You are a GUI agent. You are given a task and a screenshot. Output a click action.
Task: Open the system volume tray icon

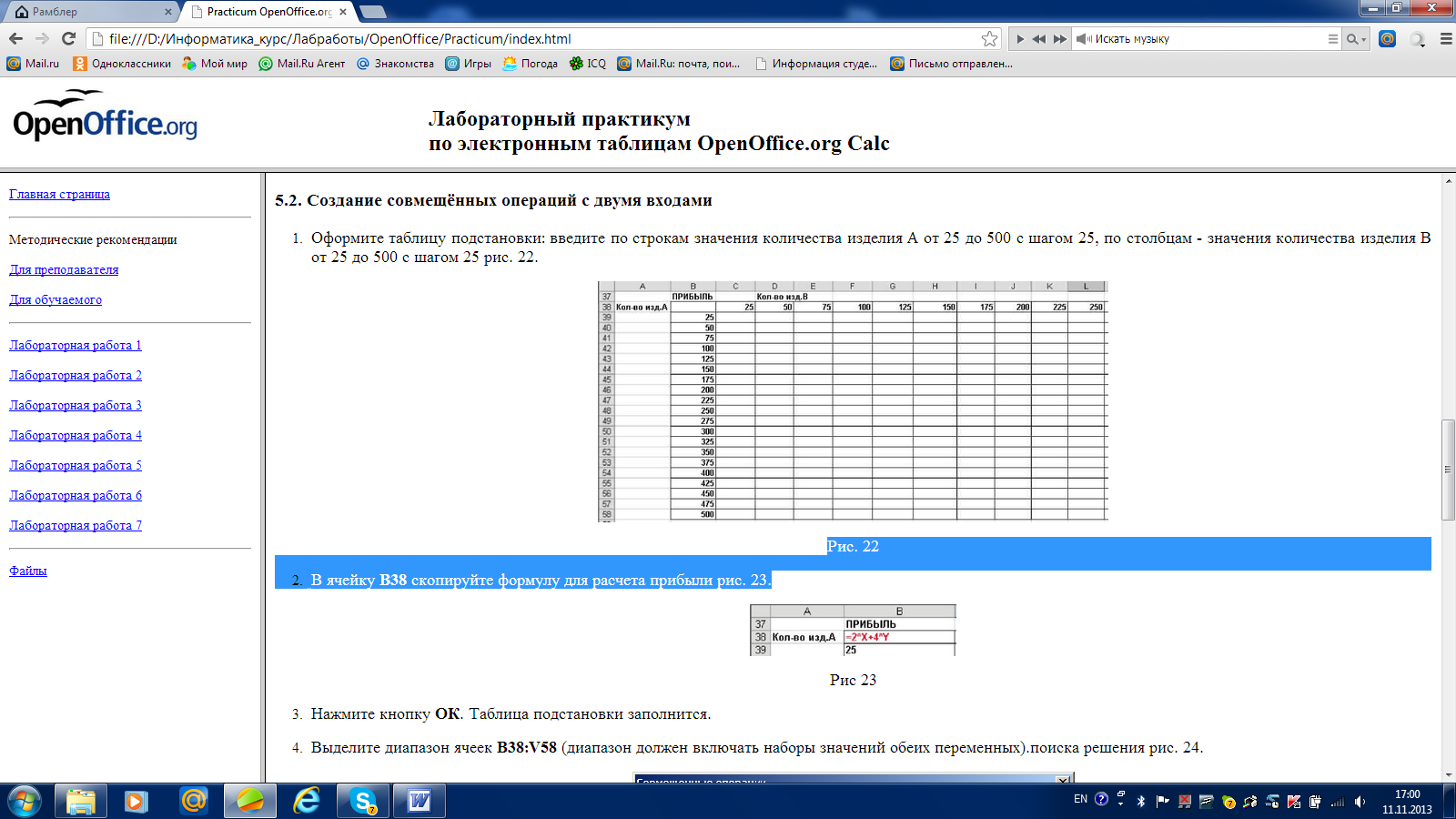[1360, 802]
